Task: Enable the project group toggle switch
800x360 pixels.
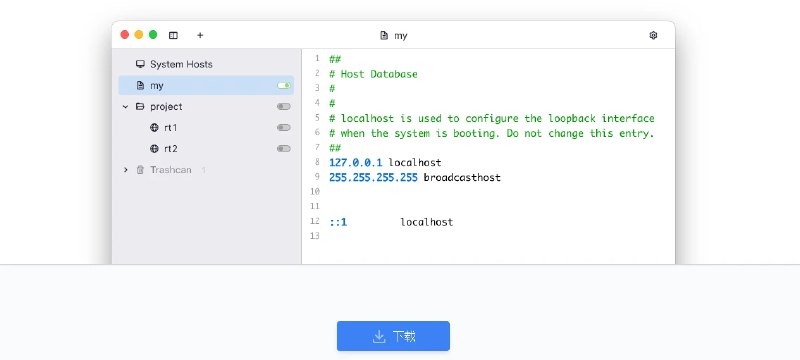Action: pos(284,107)
